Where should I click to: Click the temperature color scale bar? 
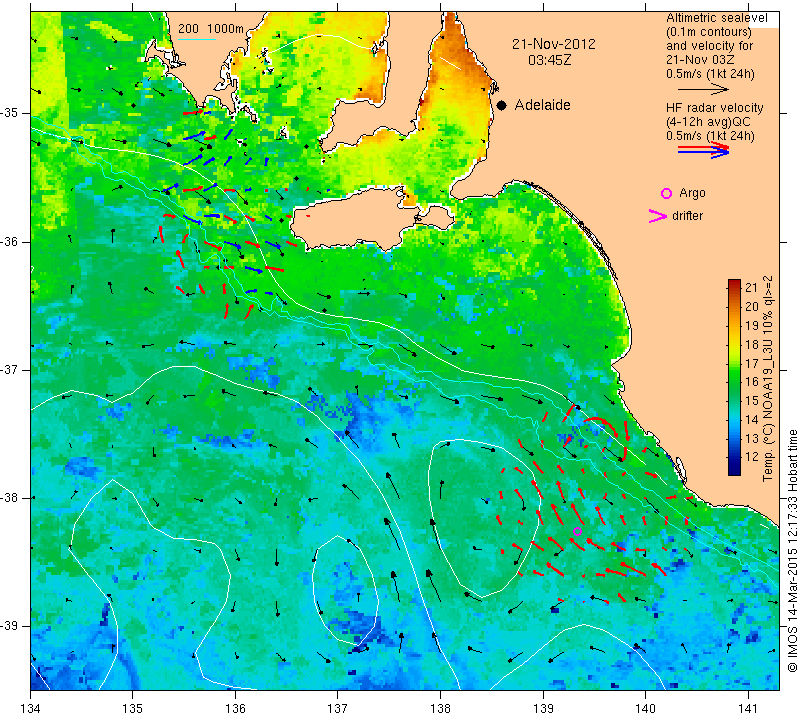click(734, 377)
